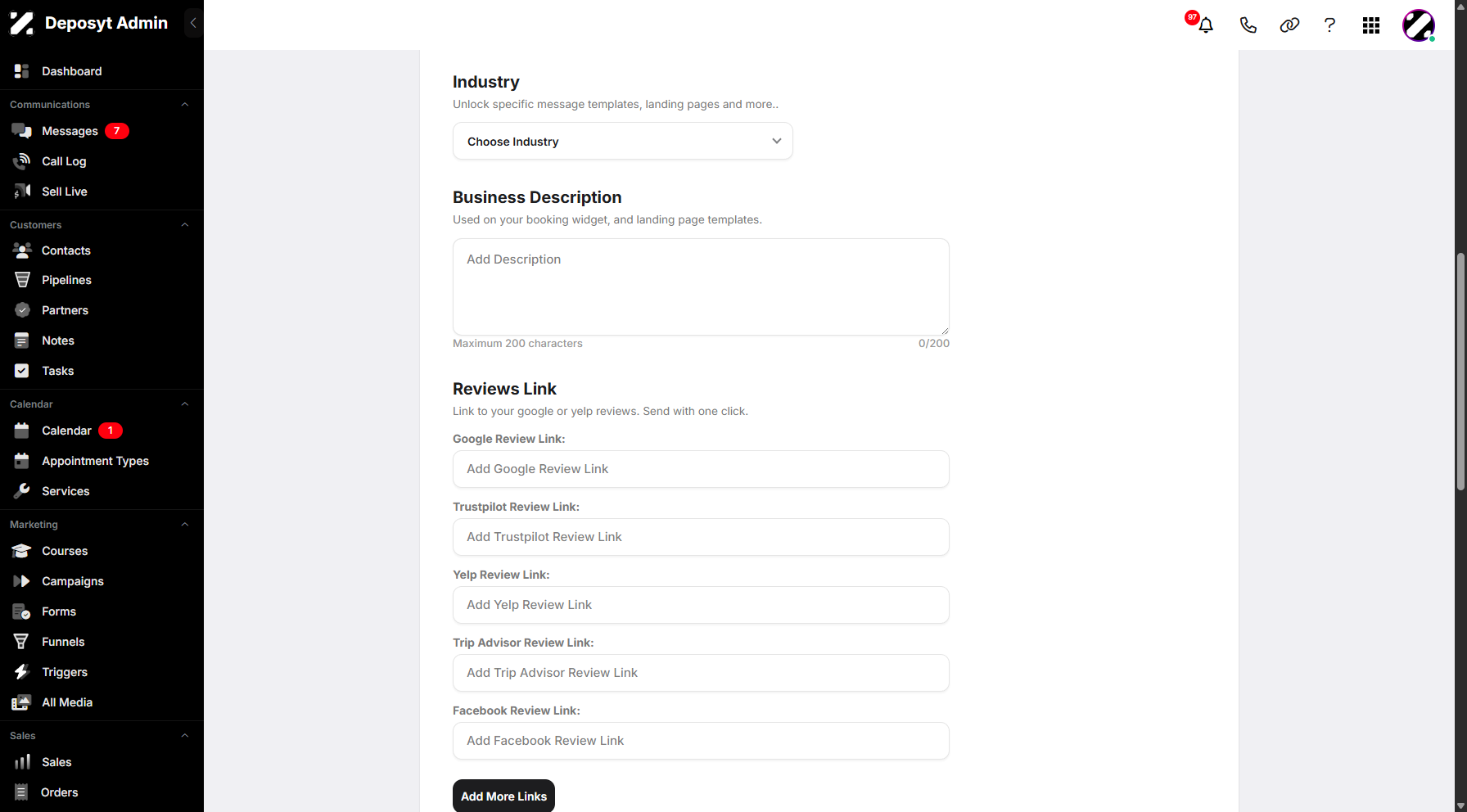Collapse the Calendar section header

pos(185,404)
